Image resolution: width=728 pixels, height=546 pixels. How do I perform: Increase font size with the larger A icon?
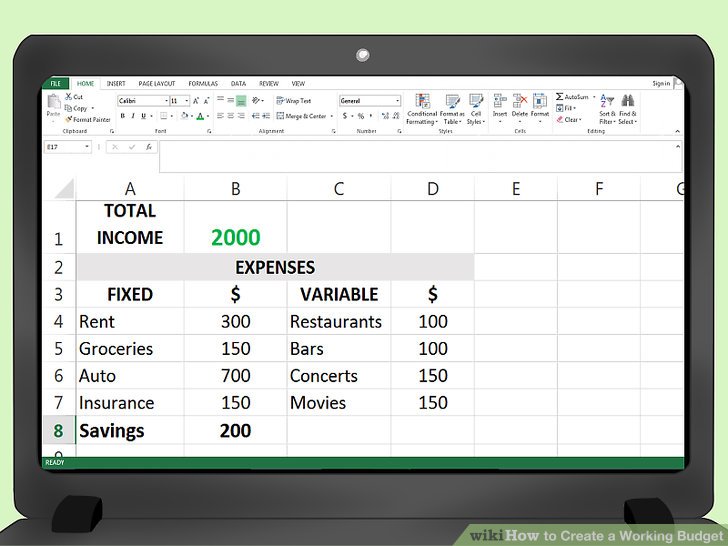[x=196, y=101]
